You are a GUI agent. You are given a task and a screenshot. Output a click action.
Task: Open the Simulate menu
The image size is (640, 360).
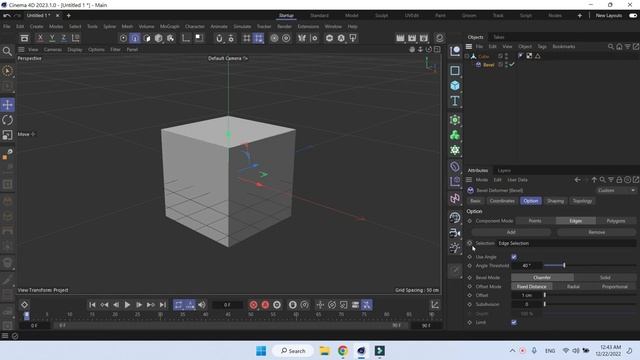click(242, 27)
